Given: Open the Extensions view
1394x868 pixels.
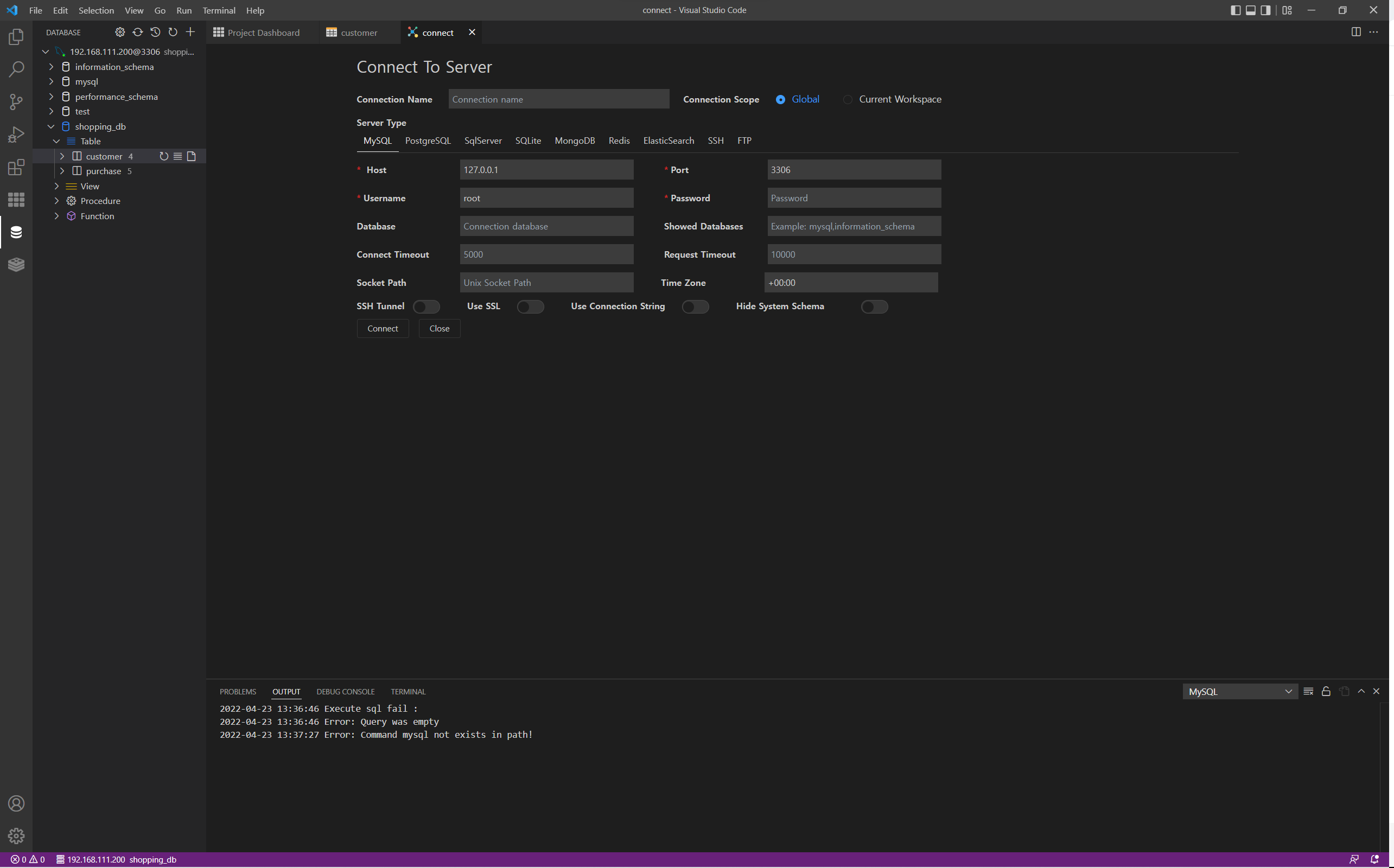Looking at the screenshot, I should click(x=16, y=167).
